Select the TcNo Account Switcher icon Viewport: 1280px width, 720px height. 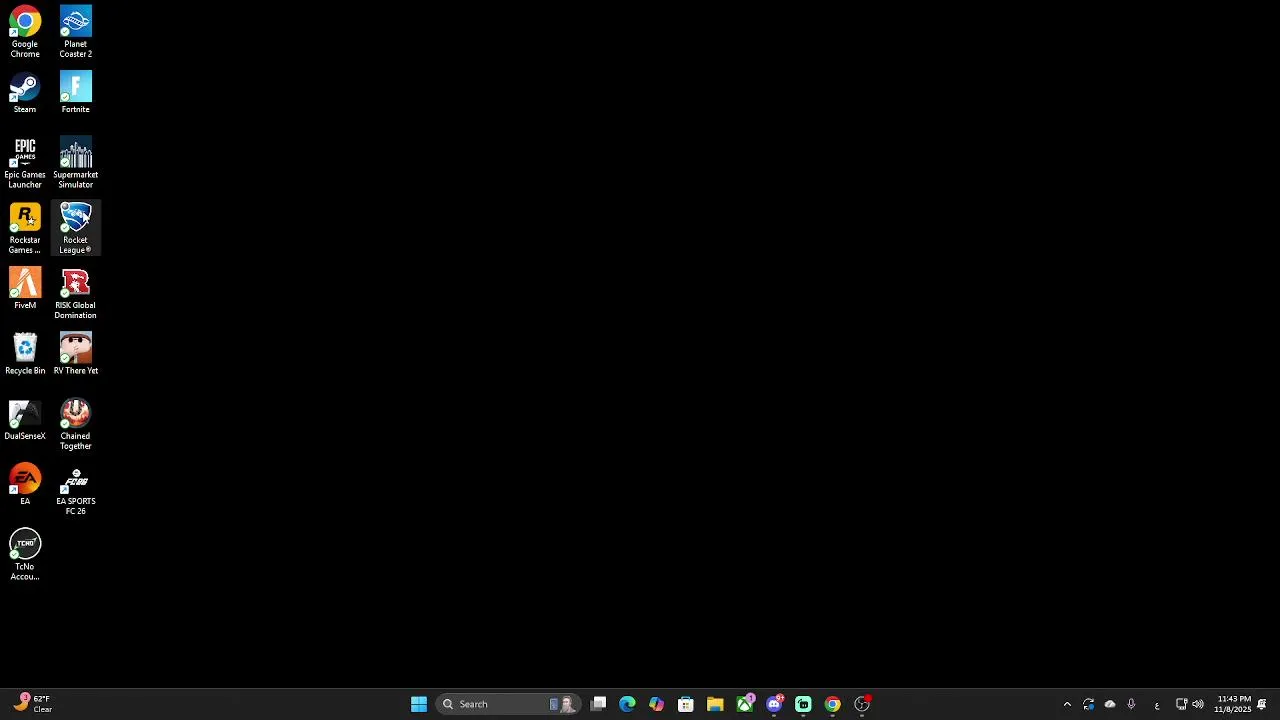click(25, 556)
